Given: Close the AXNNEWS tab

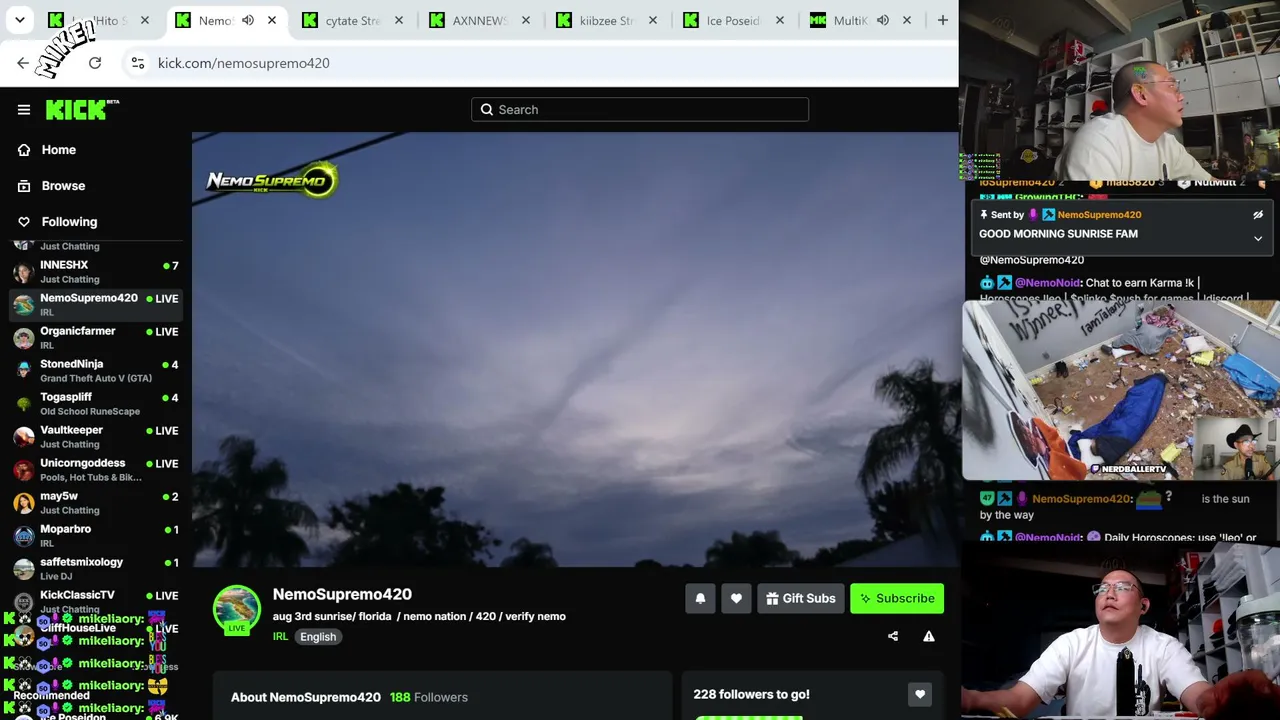Looking at the screenshot, I should tap(526, 20).
